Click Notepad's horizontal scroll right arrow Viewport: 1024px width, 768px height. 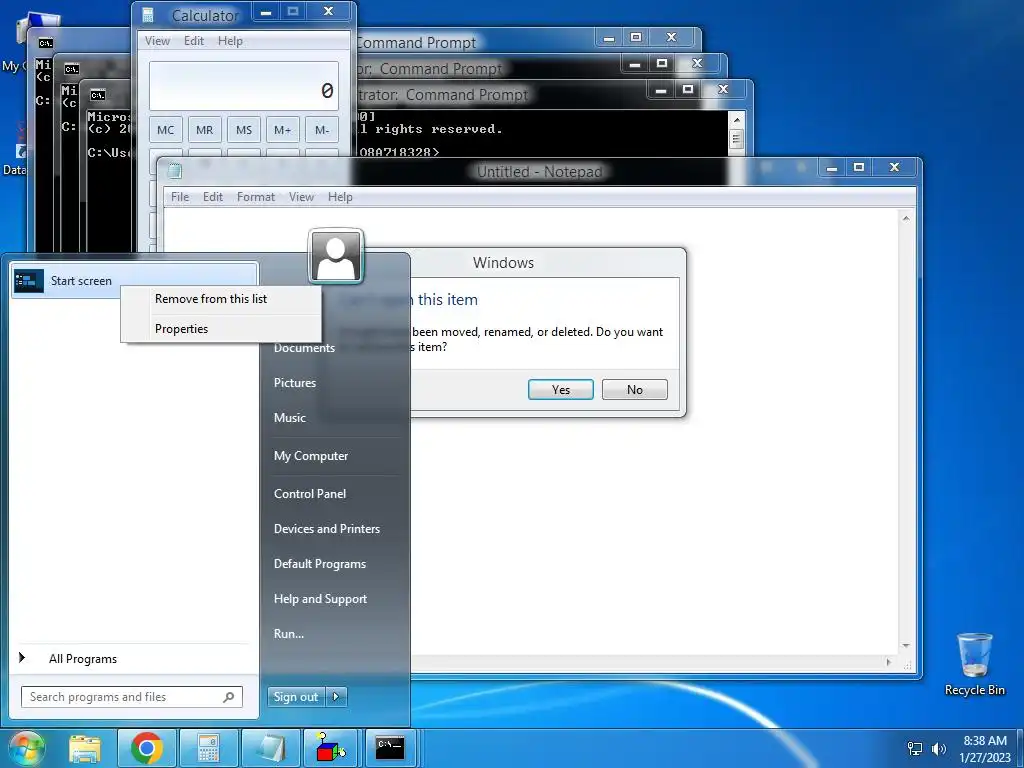[x=888, y=662]
